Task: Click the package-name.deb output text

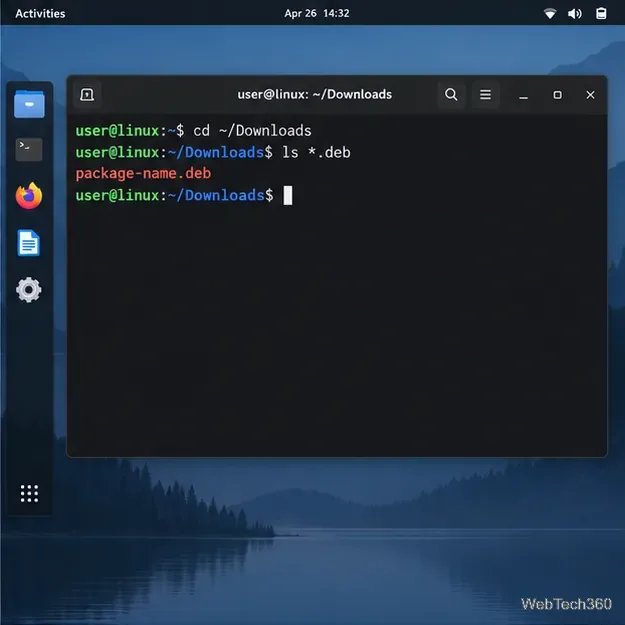Action: [x=143, y=173]
